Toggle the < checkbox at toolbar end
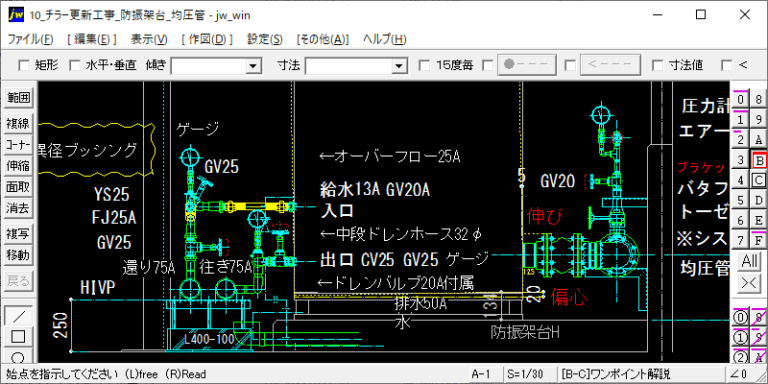The height and width of the screenshot is (384, 768). [x=726, y=65]
